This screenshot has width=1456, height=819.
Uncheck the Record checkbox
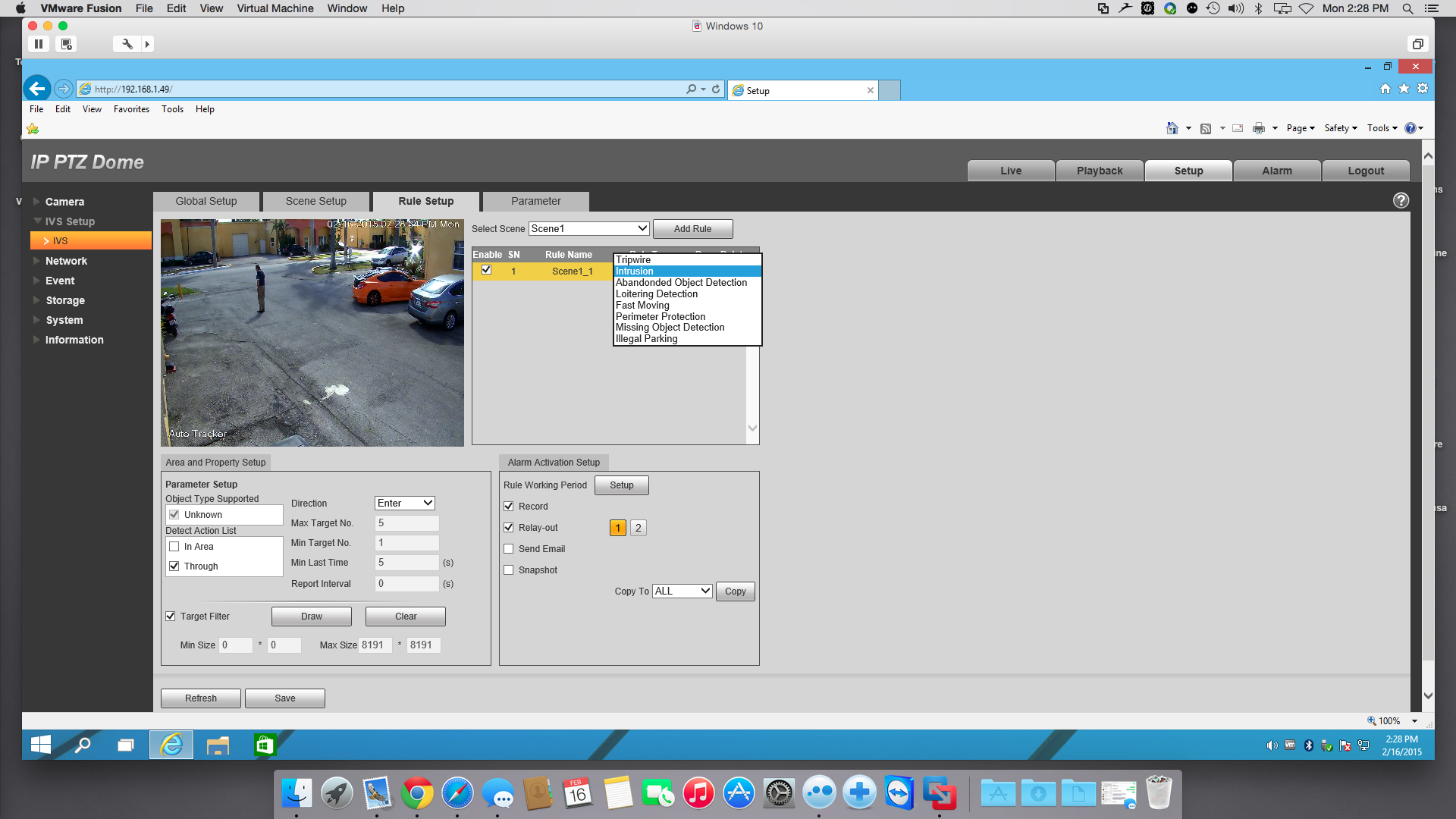coord(509,506)
